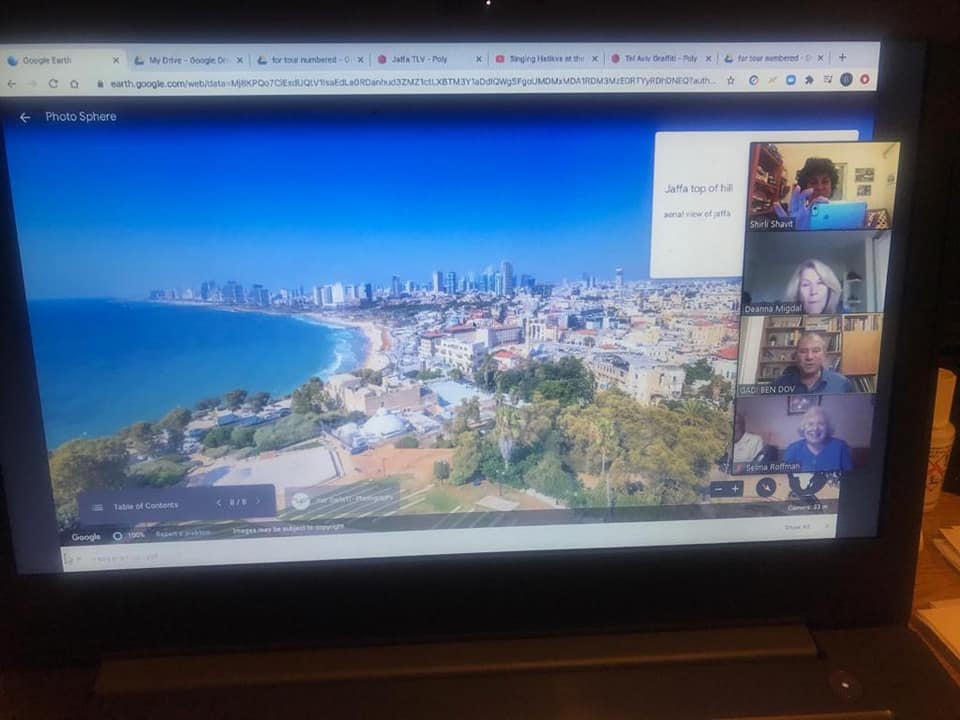Close the Tel Aviv Graffiti tab
This screenshot has width=960, height=720.
(708, 59)
